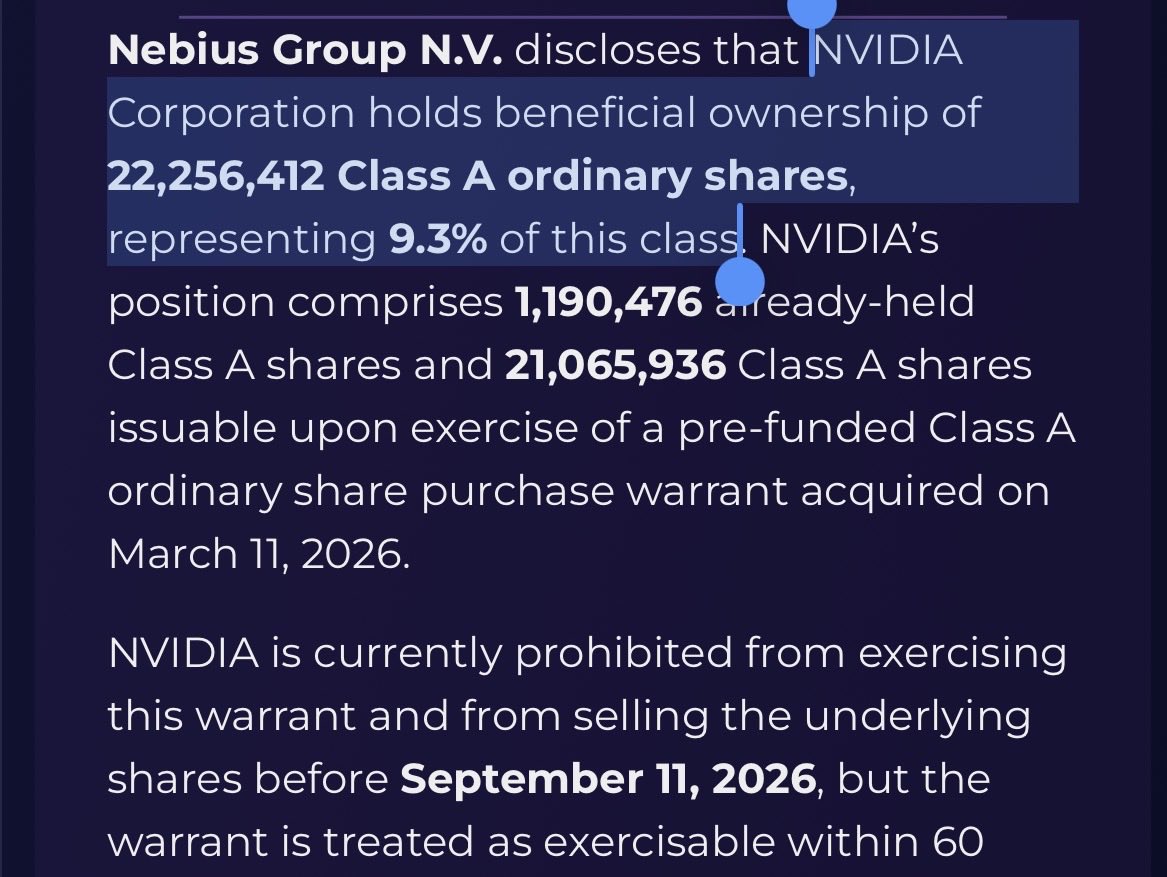This screenshot has height=877, width=1167.
Task: Click the purple divider line above the text
Action: 592,16
